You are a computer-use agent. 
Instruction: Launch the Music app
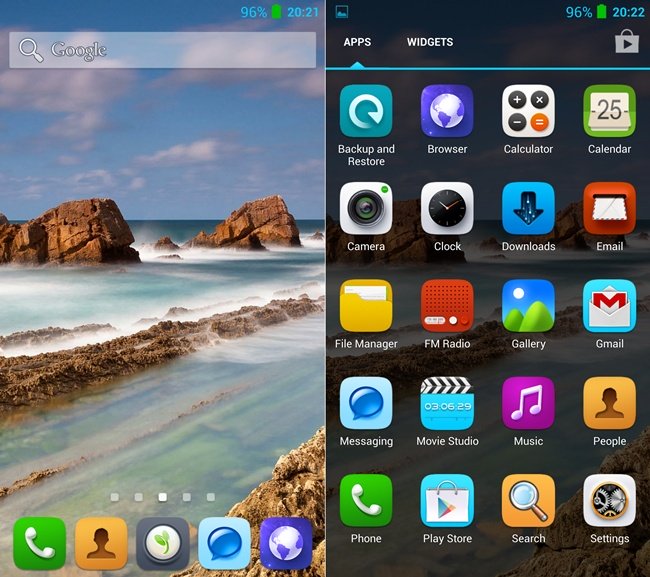(x=528, y=403)
